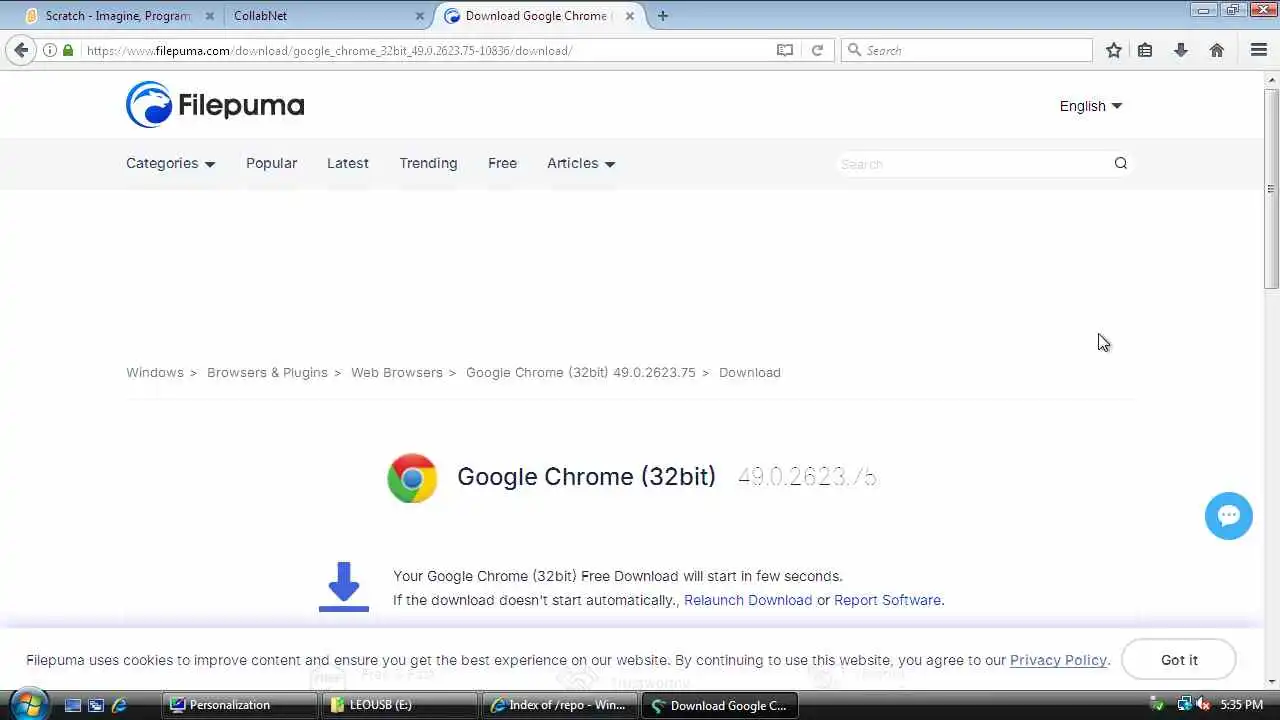1280x720 pixels.
Task: Click the Report Software link
Action: click(x=887, y=600)
